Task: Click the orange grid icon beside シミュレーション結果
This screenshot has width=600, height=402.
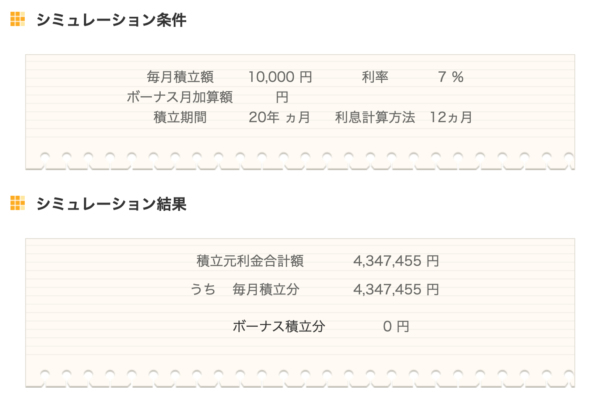Action: (x=17, y=204)
